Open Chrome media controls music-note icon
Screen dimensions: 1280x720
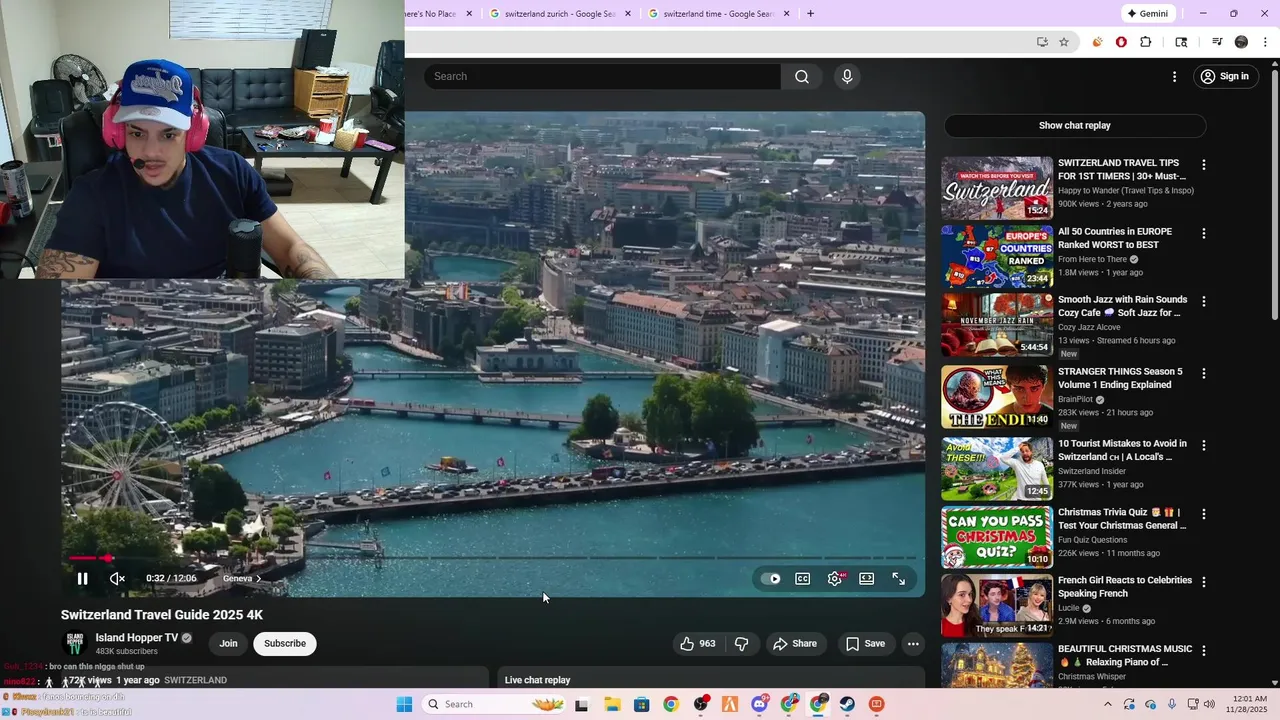coord(1217,42)
